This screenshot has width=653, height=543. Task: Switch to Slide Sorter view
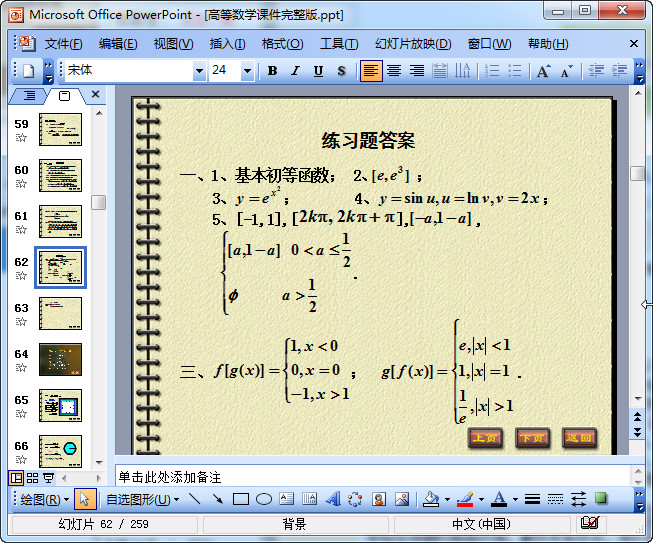[32, 478]
